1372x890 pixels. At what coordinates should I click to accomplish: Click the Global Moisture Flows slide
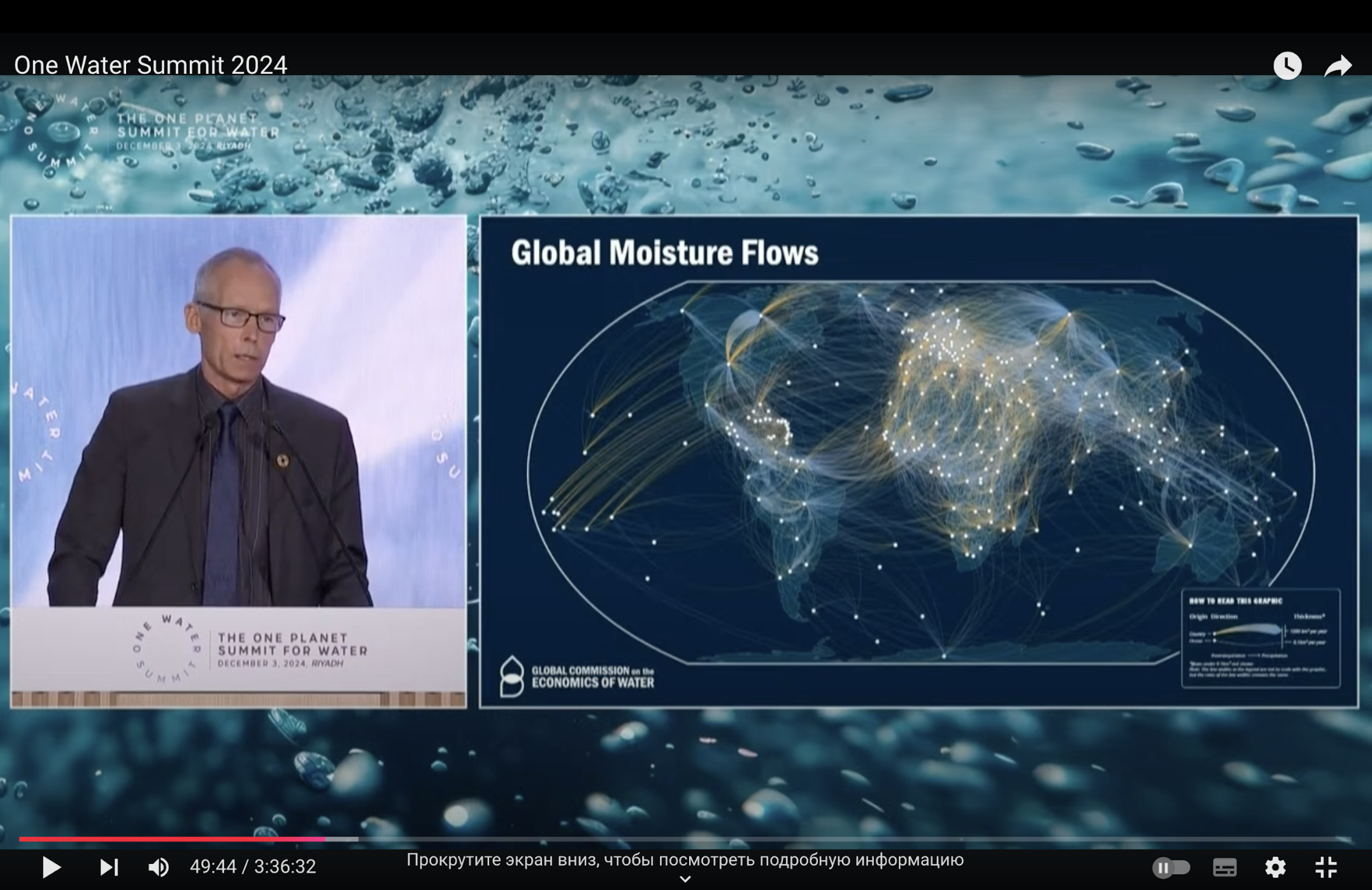(x=918, y=461)
